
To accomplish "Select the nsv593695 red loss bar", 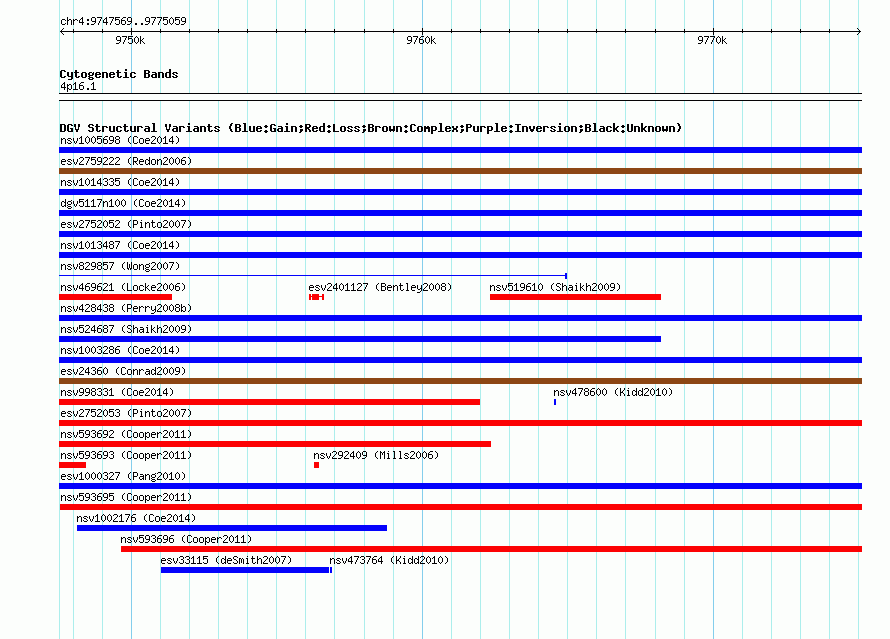I will coord(460,507).
